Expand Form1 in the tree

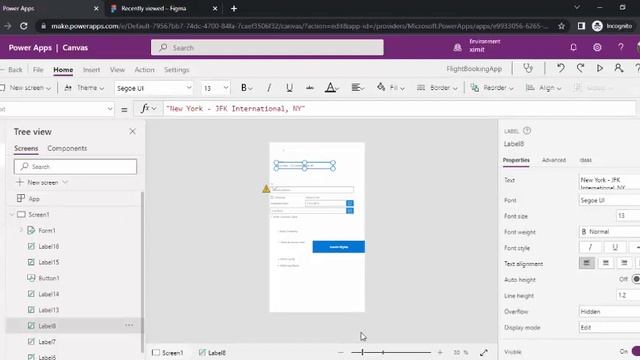pyautogui.click(x=21, y=230)
